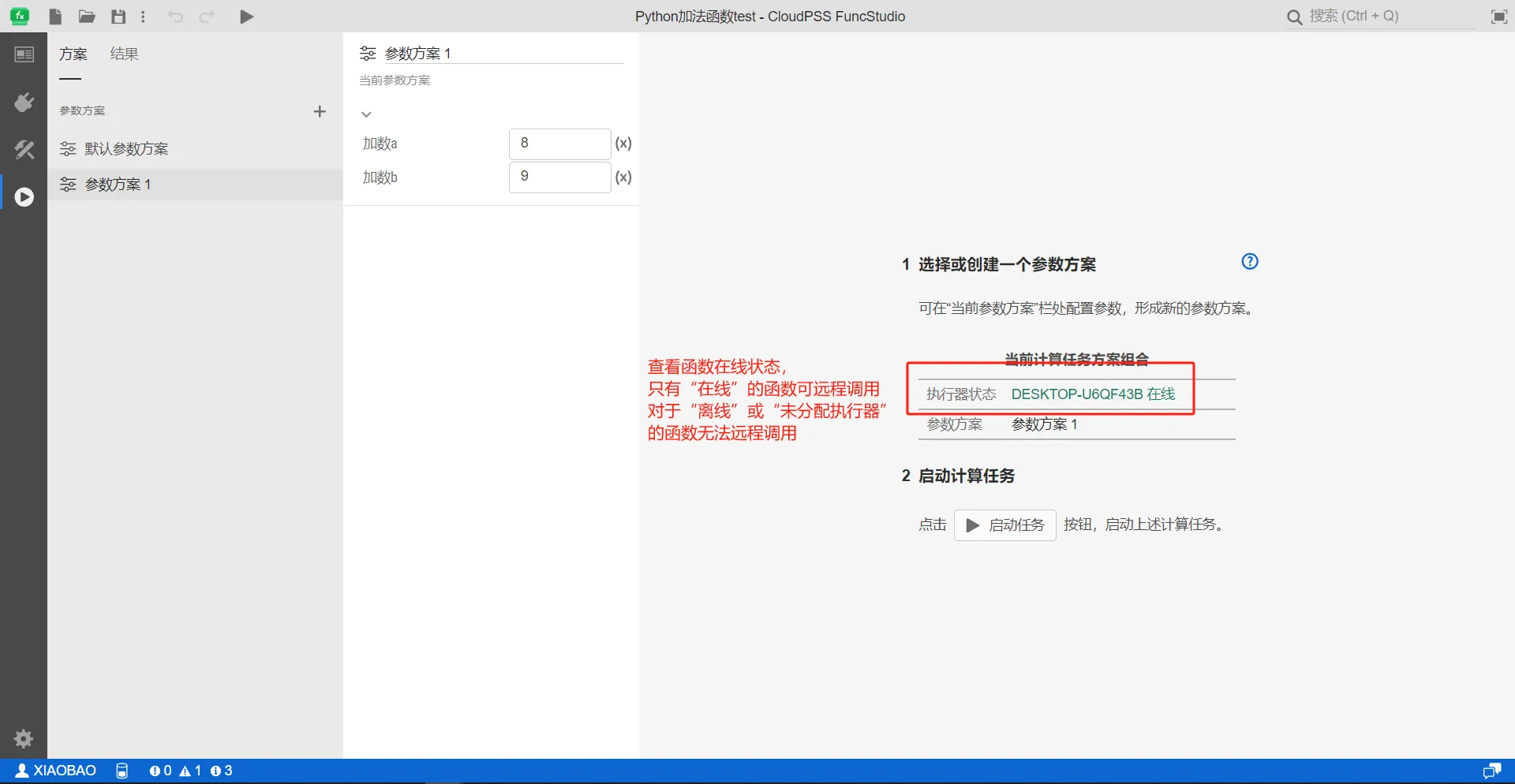Undo the last action
Image resolution: width=1515 pixels, height=784 pixels.
coord(175,17)
